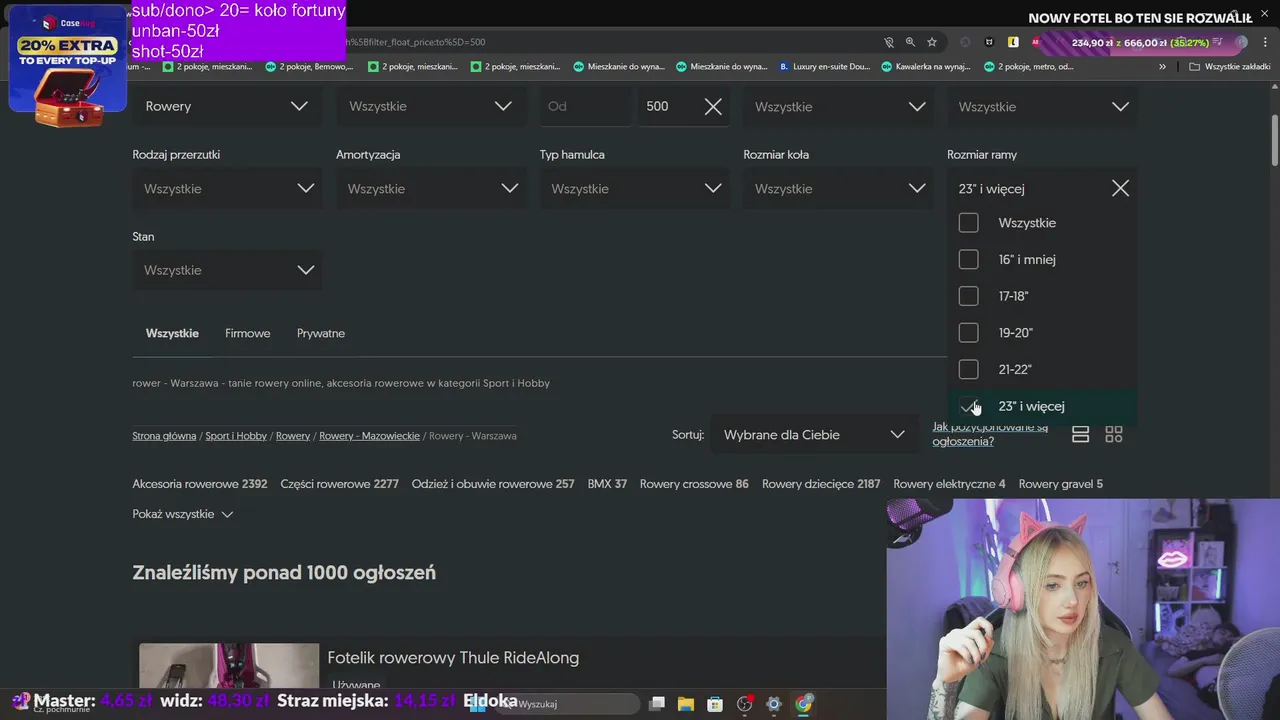Screen dimensions: 1280x720
Task: Open the red AB extension icon
Action: coord(1037,42)
